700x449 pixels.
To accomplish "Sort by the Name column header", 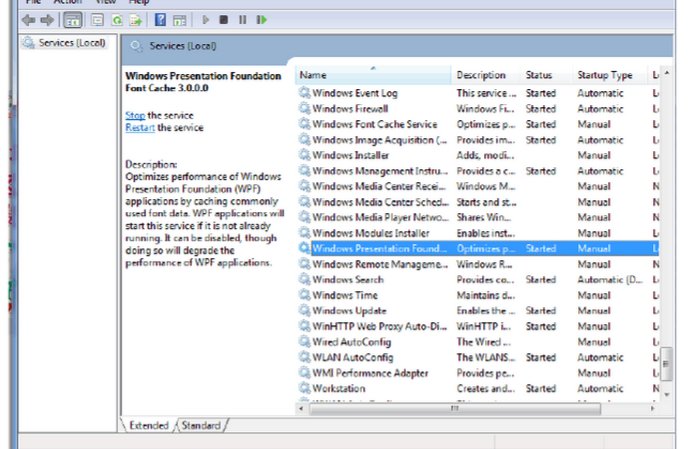I will 373,75.
